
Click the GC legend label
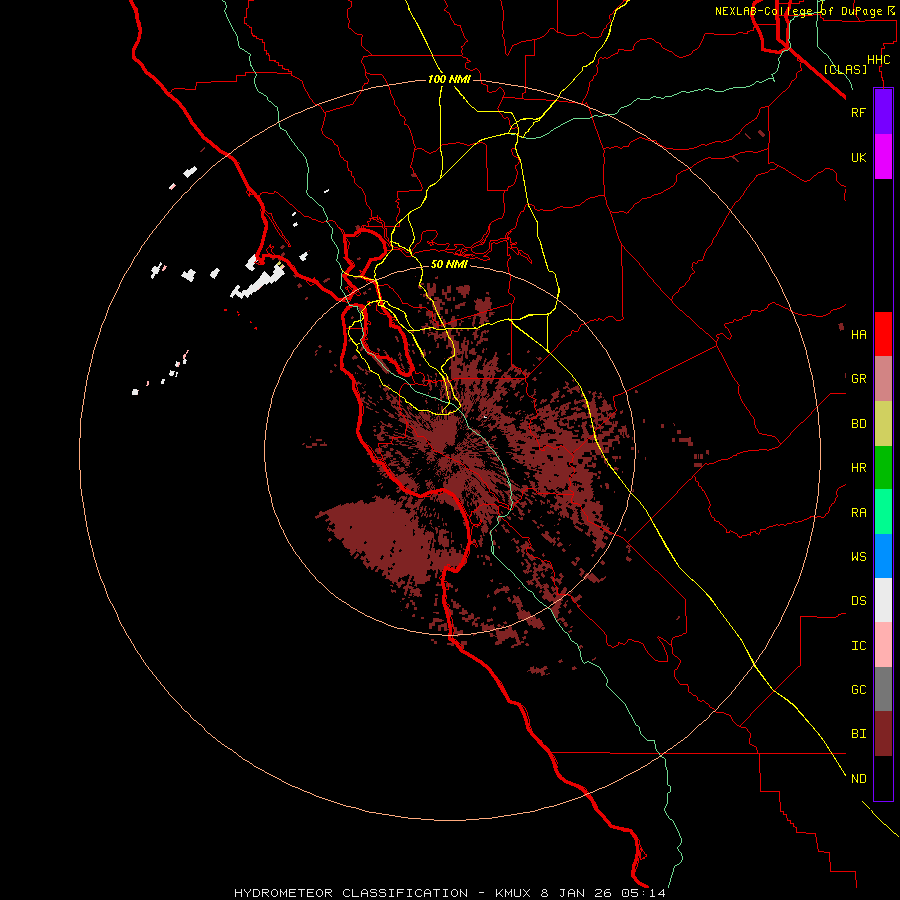pos(858,689)
